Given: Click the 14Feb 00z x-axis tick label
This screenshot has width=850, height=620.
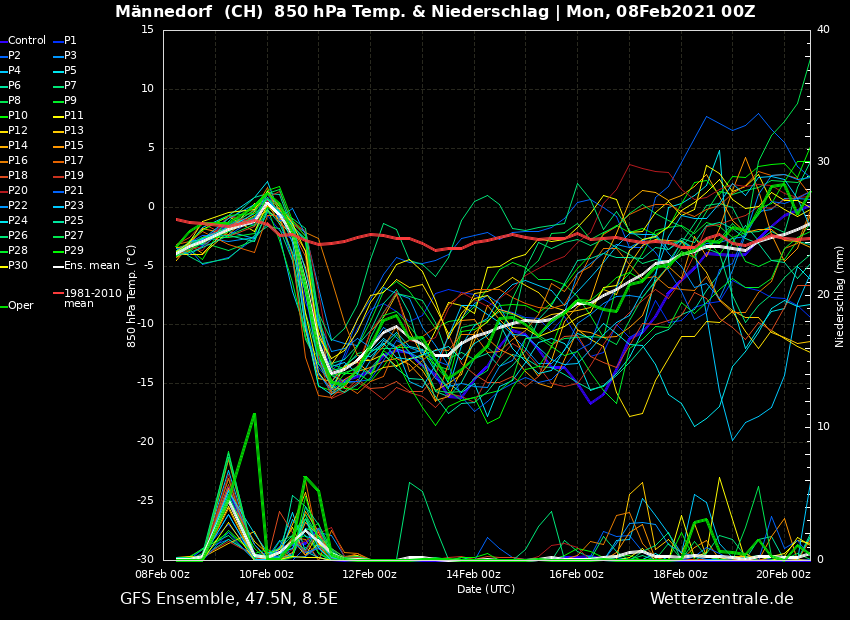Looking at the screenshot, I should 473,574.
